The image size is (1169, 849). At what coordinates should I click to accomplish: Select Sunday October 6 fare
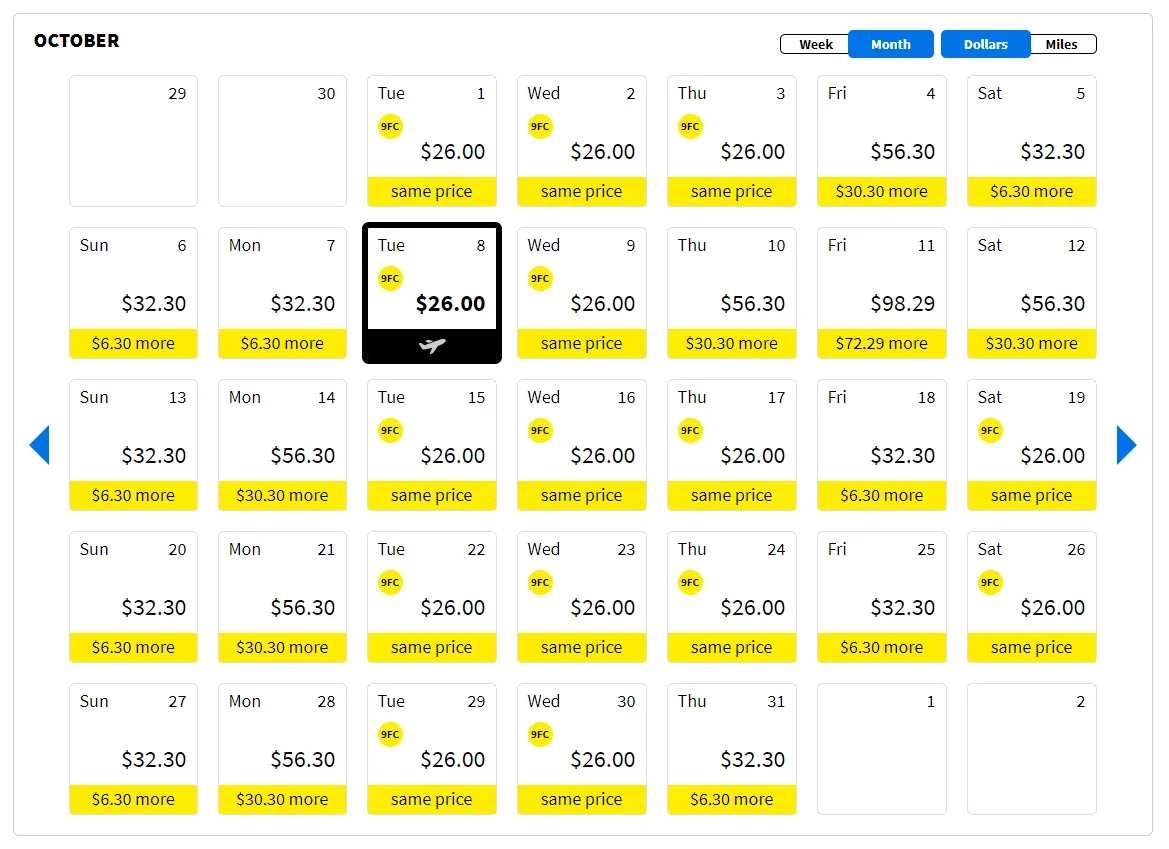tap(133, 293)
